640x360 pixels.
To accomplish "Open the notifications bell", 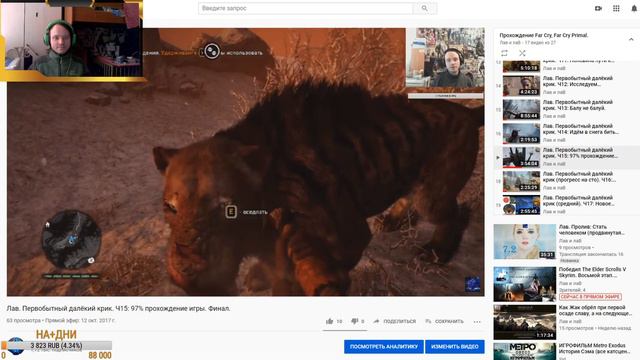I will pyautogui.click(x=634, y=8).
